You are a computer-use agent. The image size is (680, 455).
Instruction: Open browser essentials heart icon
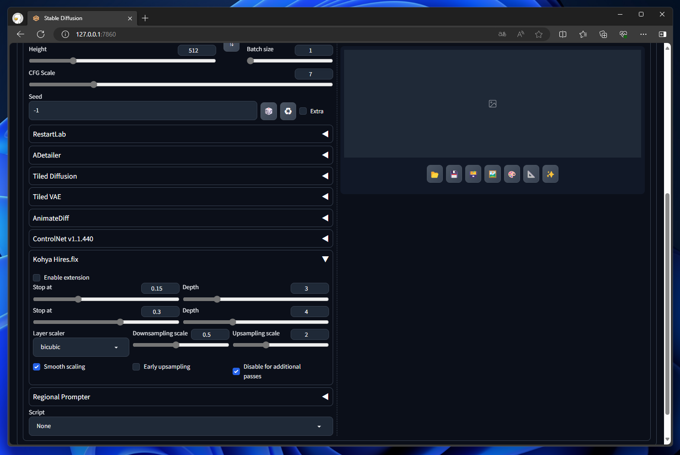(x=623, y=34)
